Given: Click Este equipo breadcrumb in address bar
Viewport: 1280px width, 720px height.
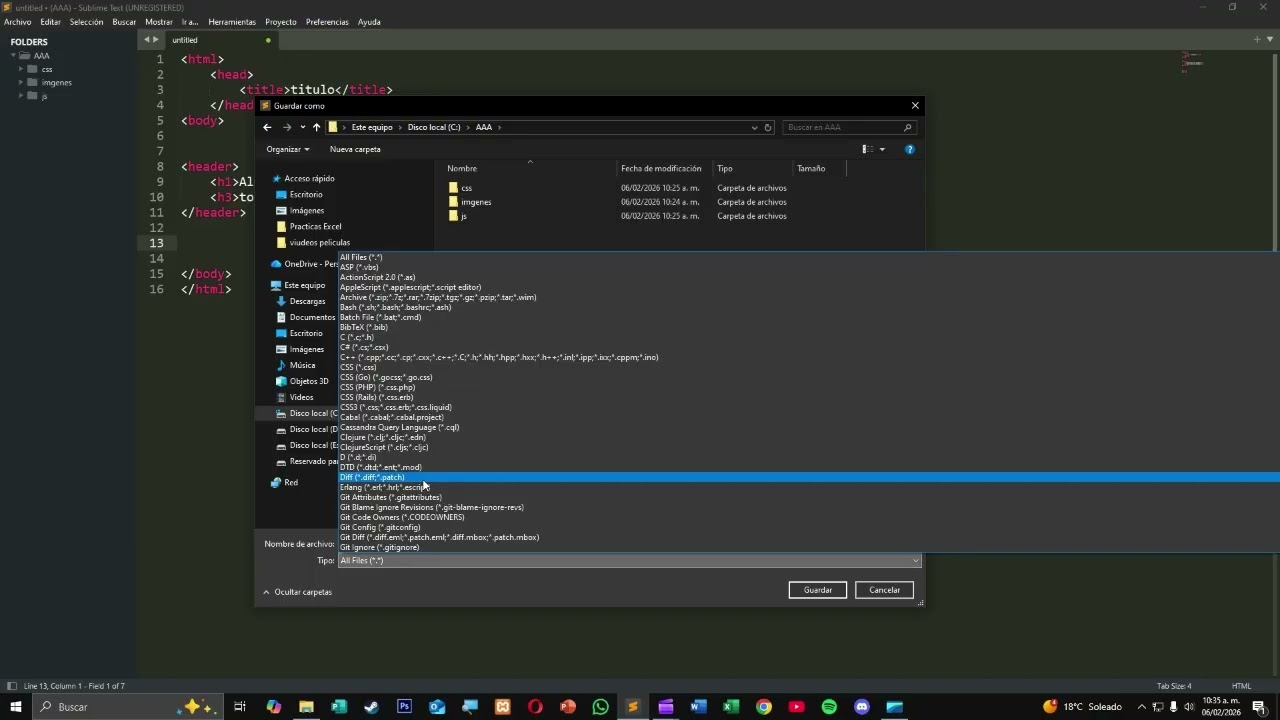Looking at the screenshot, I should pos(372,127).
